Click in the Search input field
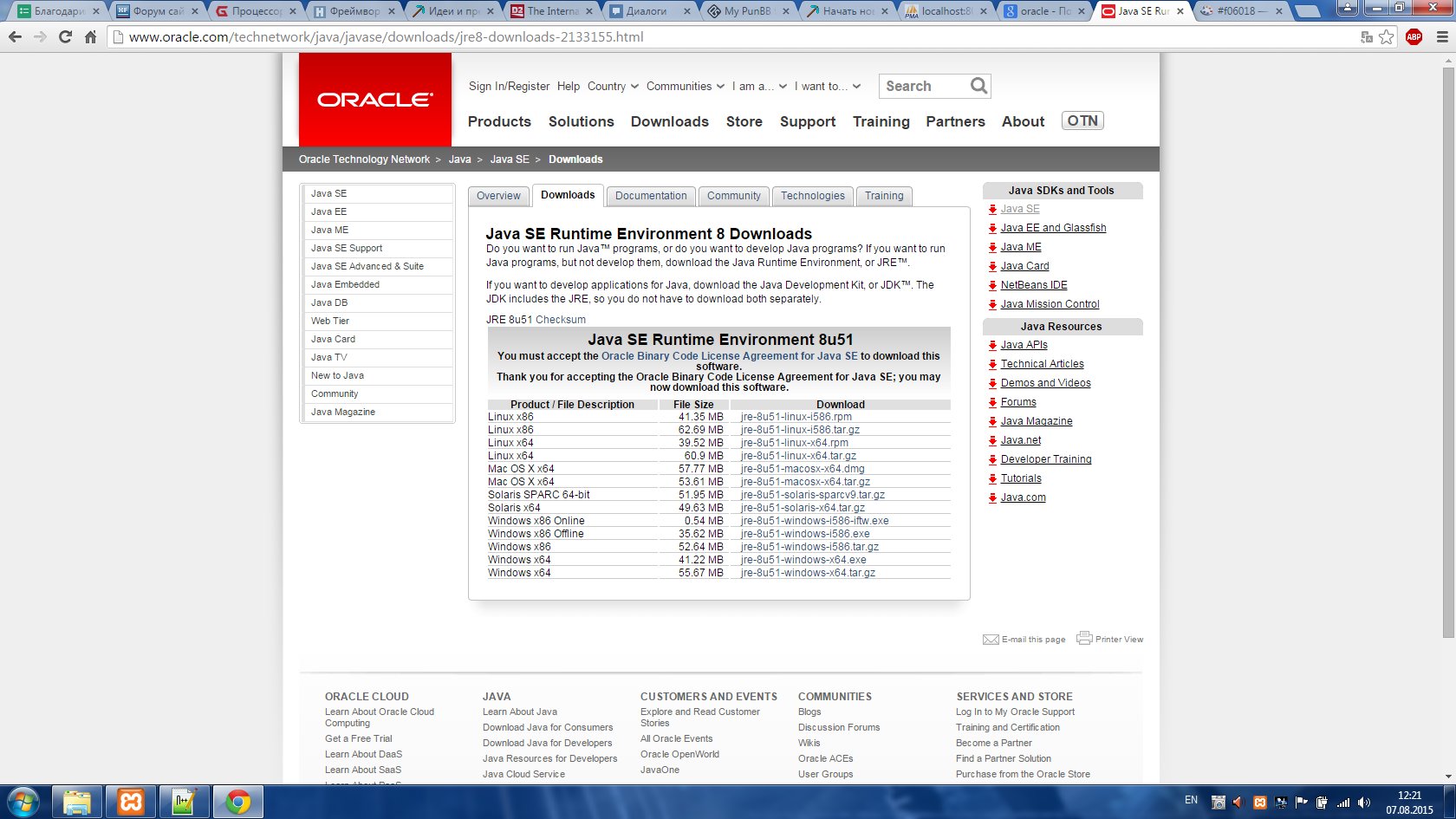Screen dimensions: 1456x819 pyautogui.click(x=923, y=86)
